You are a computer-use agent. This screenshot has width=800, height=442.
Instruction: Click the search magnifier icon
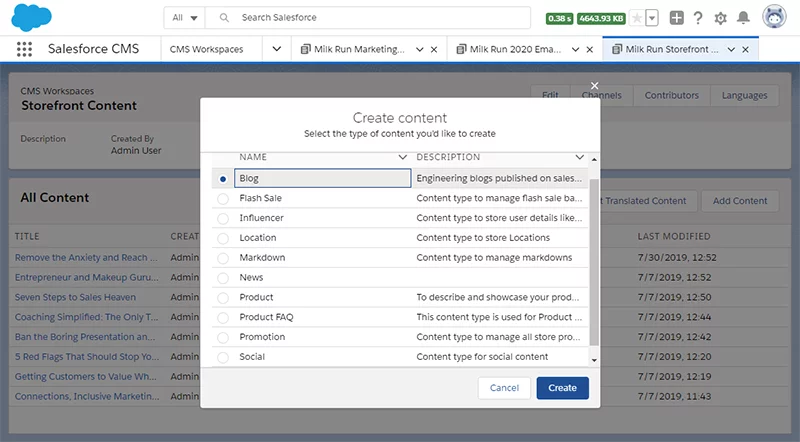pyautogui.click(x=224, y=17)
